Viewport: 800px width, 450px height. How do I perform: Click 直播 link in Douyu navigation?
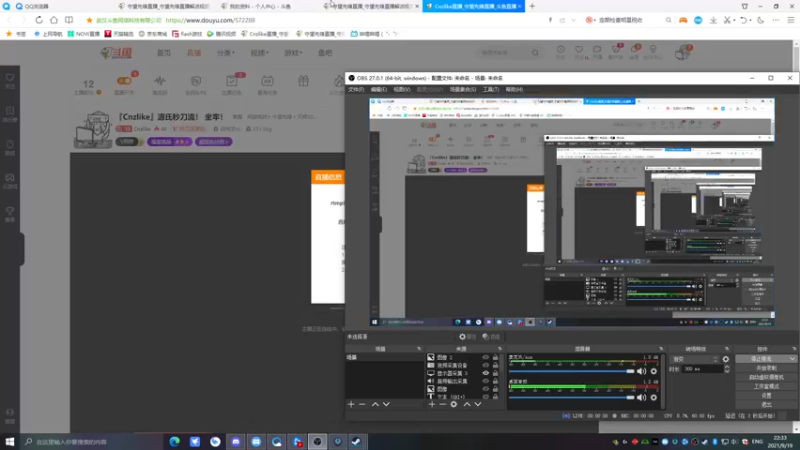194,53
